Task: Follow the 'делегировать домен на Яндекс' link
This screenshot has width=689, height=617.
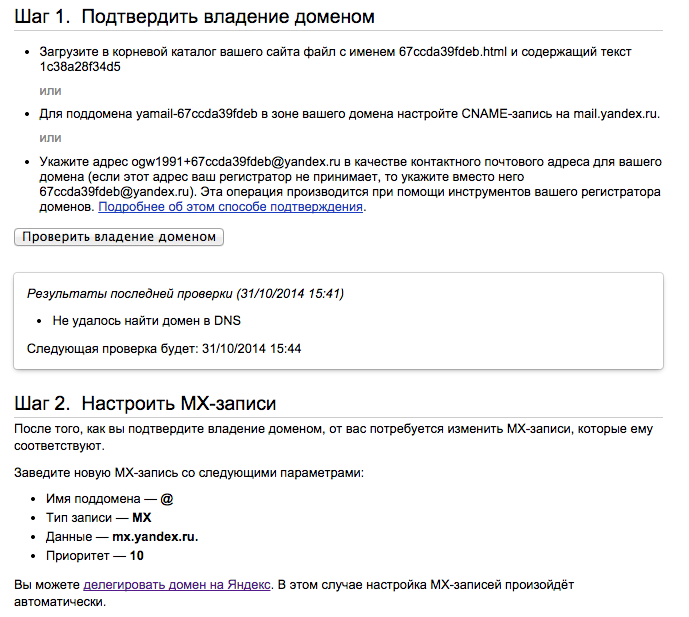Action: (x=177, y=584)
